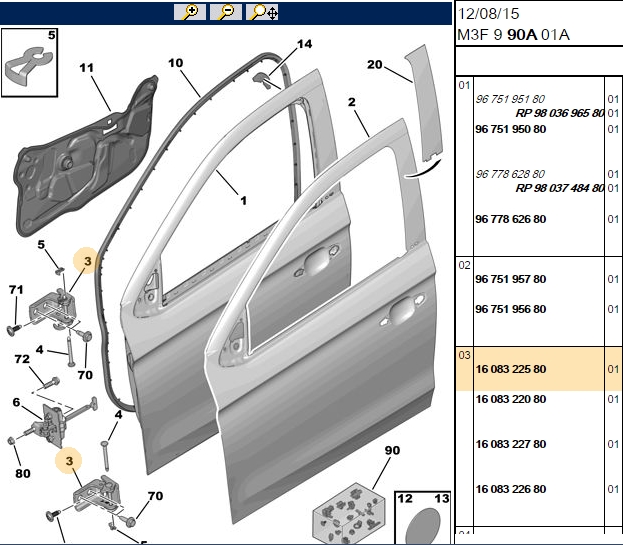This screenshot has height=545, width=623.
Task: Select replacement part RP 98 036 965 80
Action: [560, 113]
